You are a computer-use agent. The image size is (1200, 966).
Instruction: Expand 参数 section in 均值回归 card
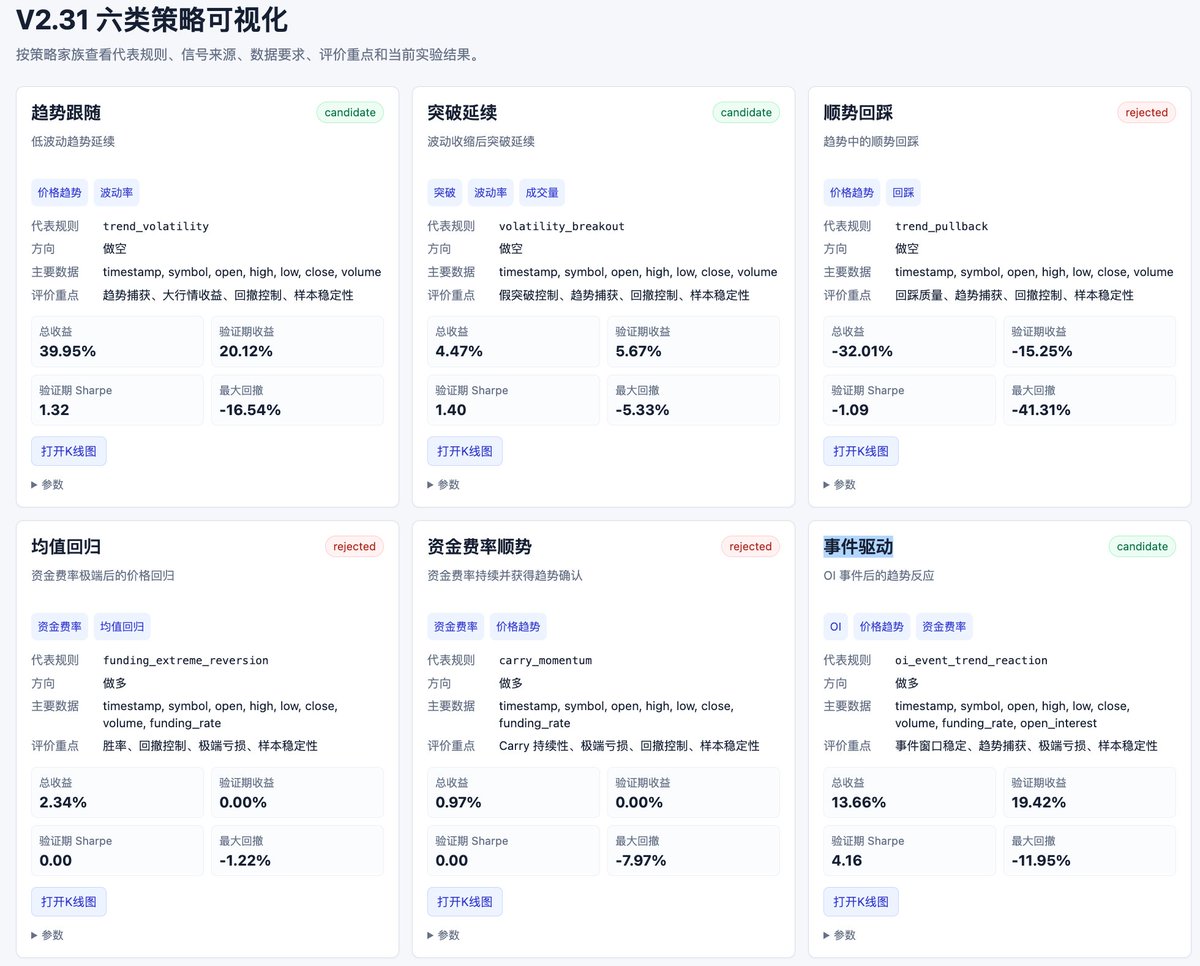47,936
